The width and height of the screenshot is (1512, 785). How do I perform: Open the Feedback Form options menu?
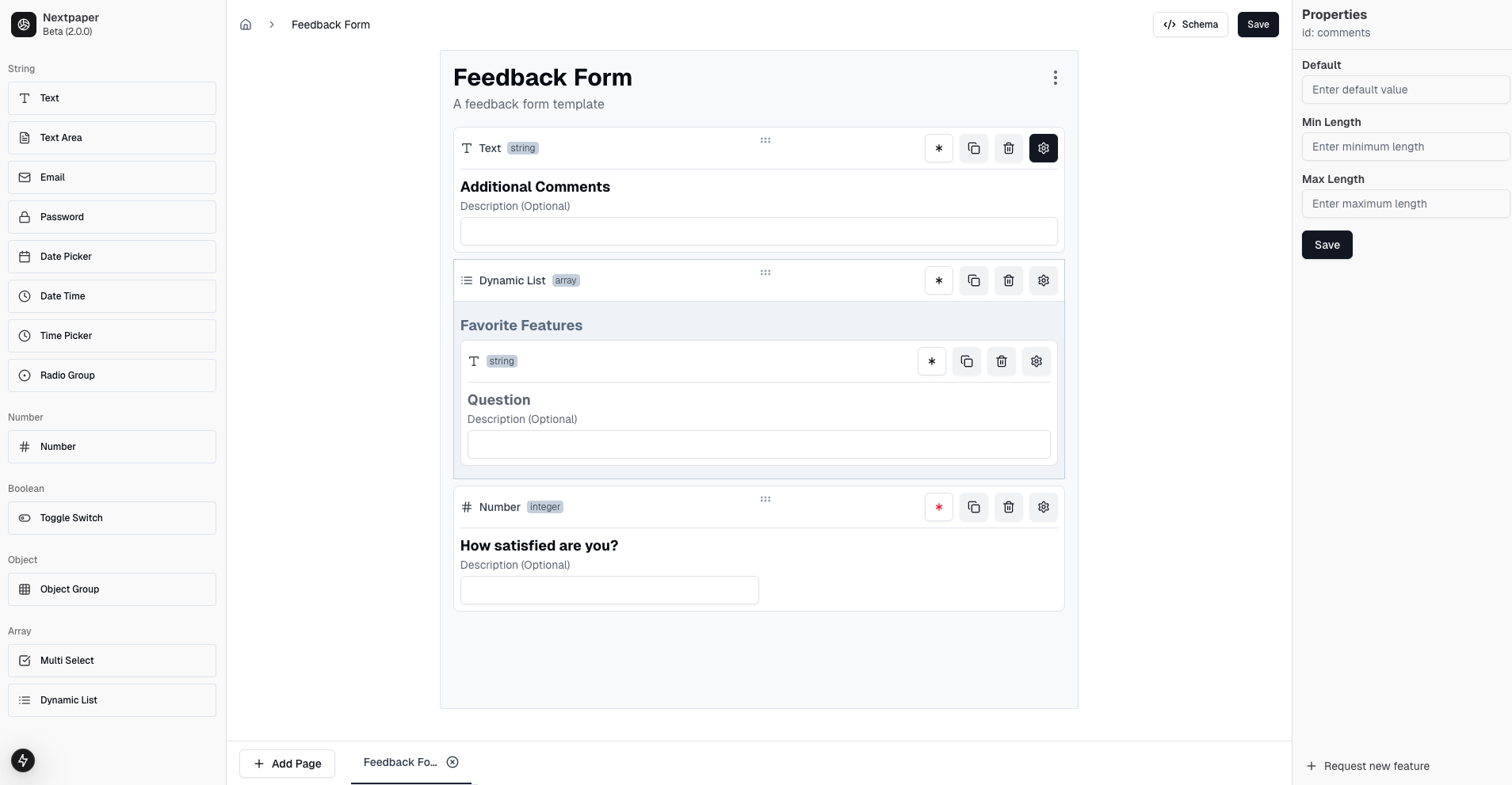point(1056,78)
